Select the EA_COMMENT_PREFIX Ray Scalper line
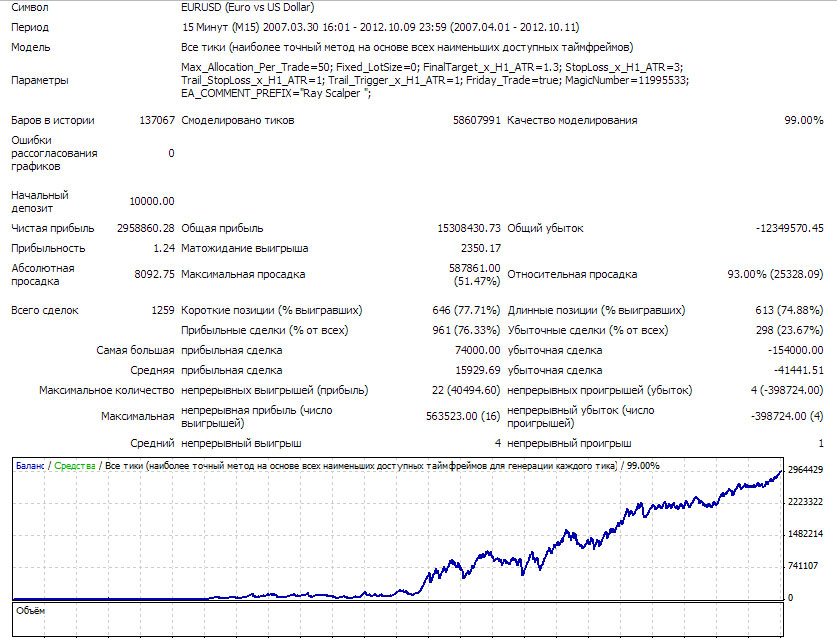The width and height of the screenshot is (837, 639). (x=275, y=93)
